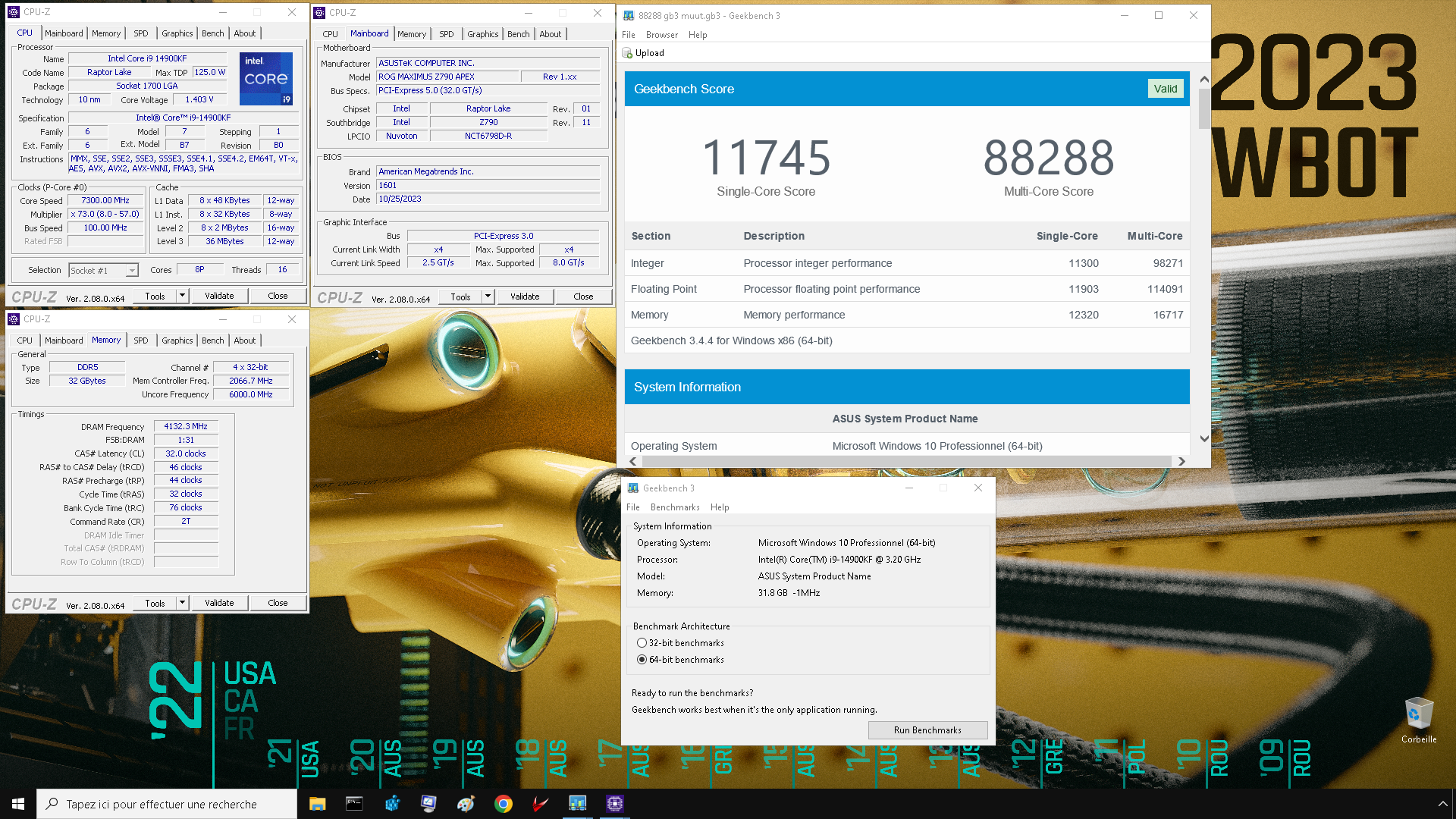The width and height of the screenshot is (1456, 819).
Task: Open Corbeille recycle bin on desktop
Action: point(1418,720)
